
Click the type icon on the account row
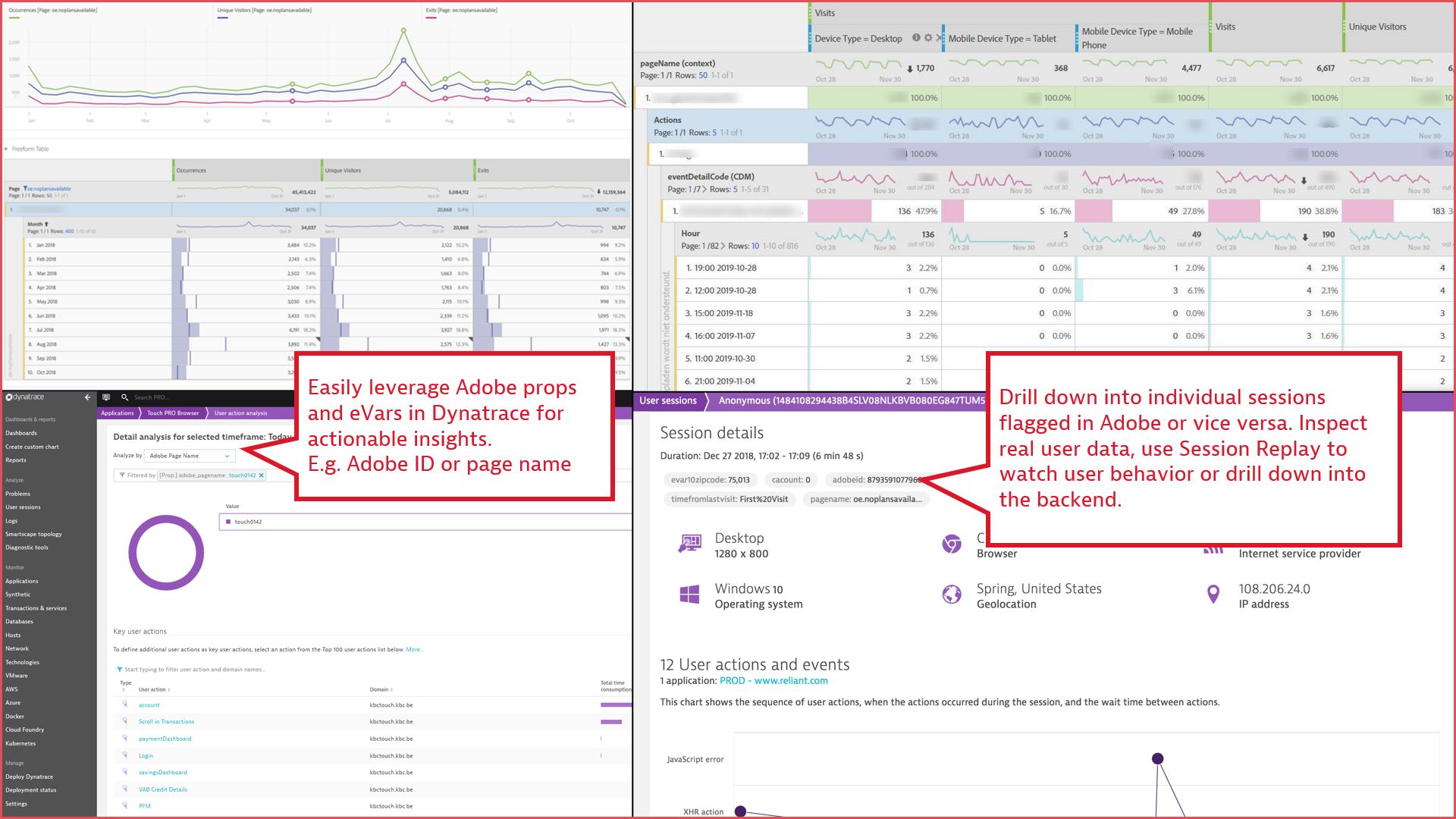124,704
